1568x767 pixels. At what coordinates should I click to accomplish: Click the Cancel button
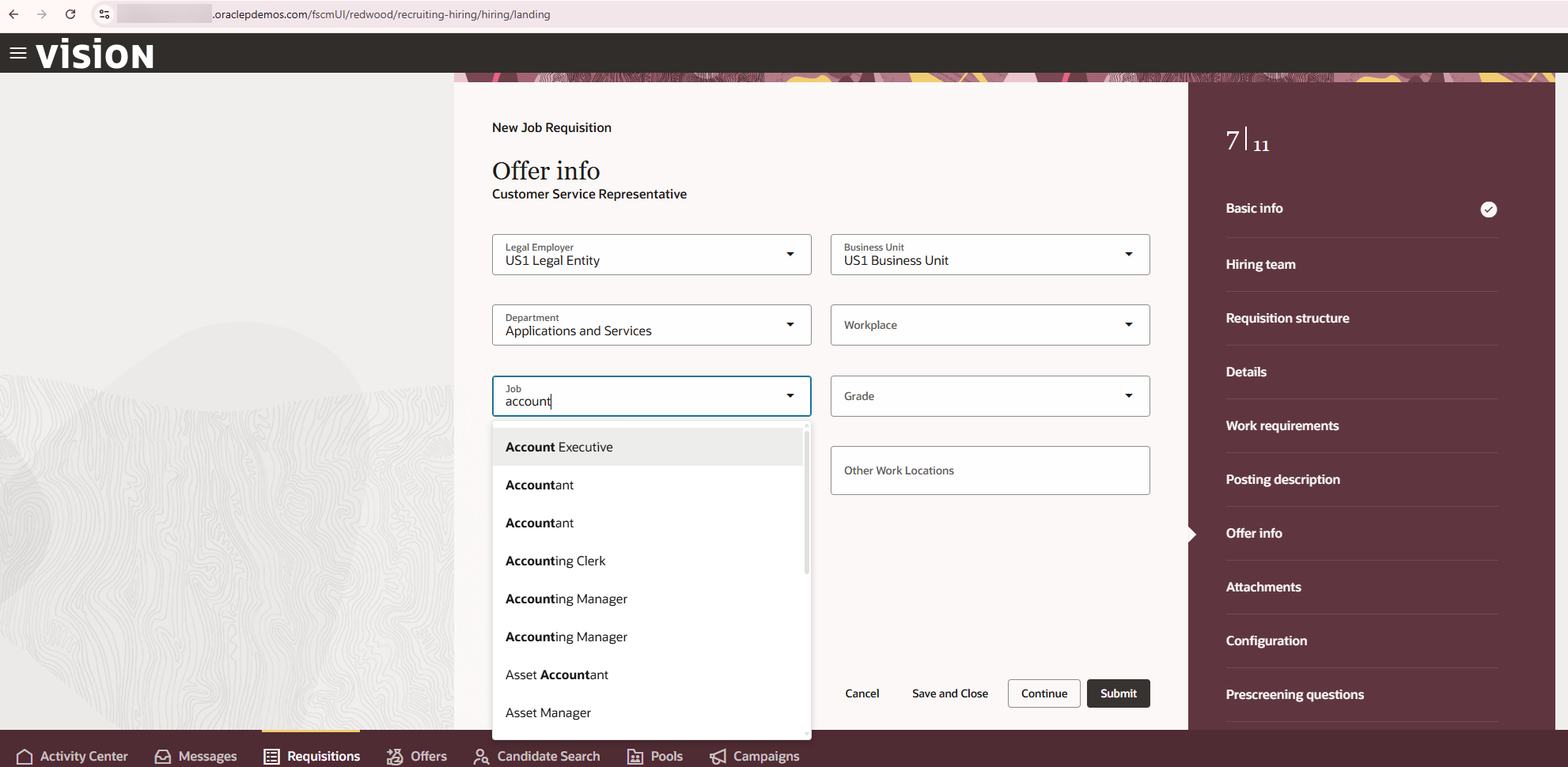tap(862, 693)
